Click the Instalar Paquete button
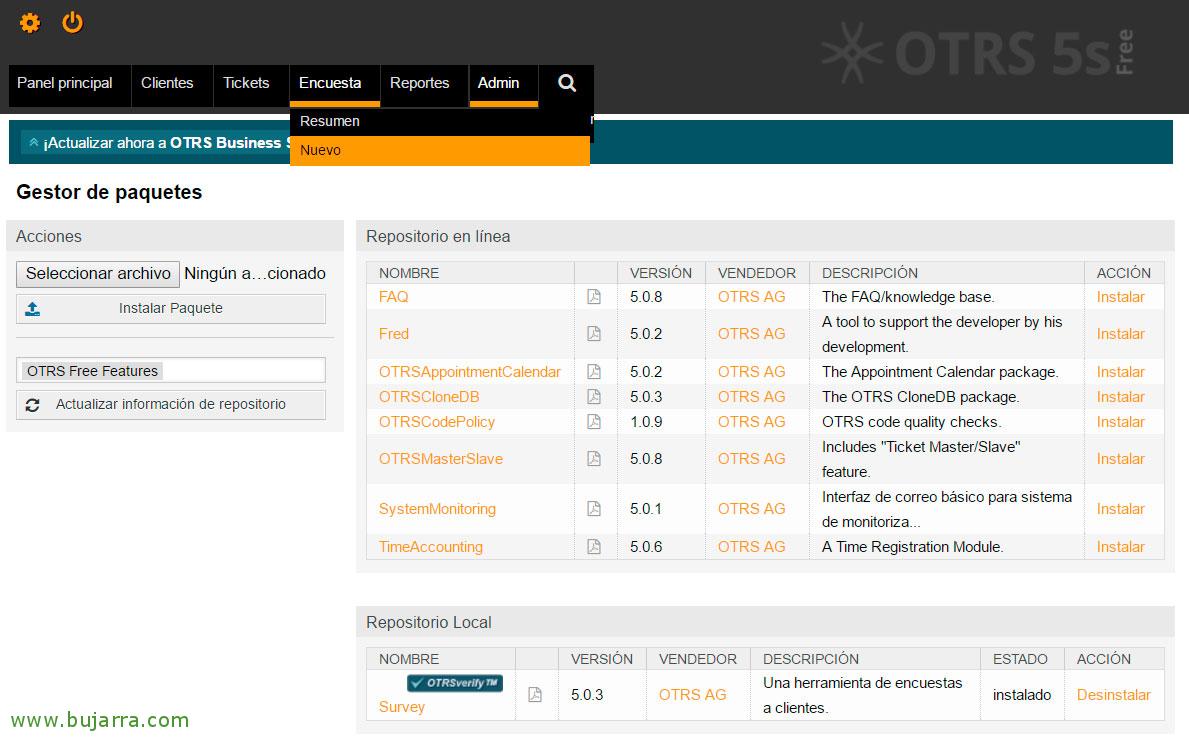 (171, 308)
